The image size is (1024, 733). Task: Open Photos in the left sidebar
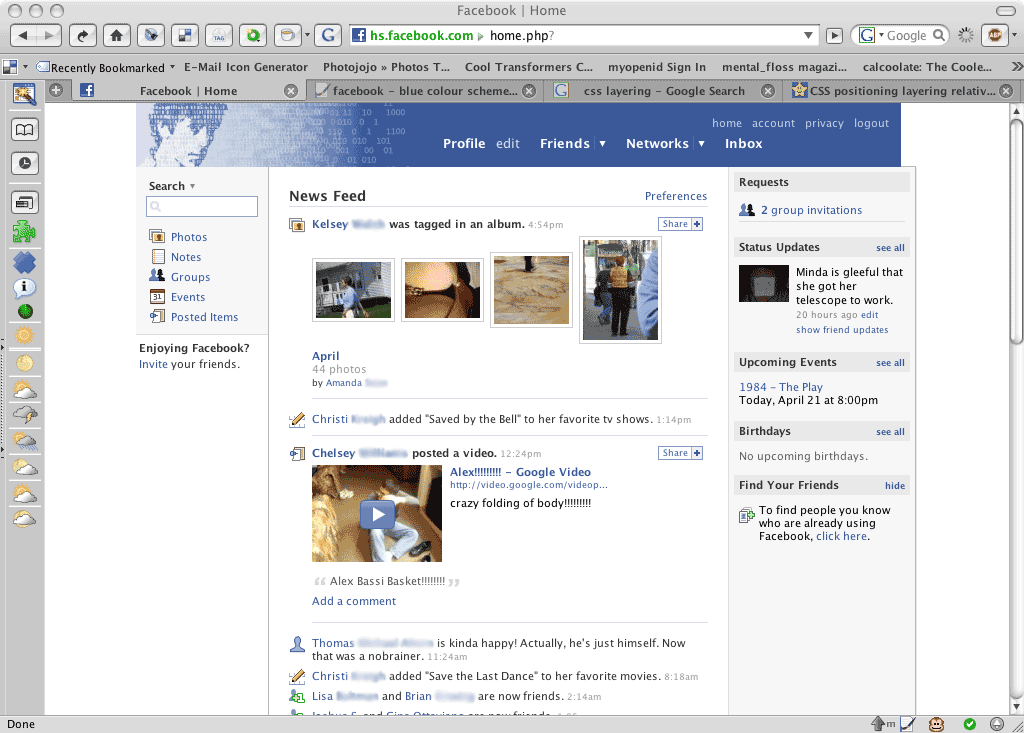[x=189, y=237]
